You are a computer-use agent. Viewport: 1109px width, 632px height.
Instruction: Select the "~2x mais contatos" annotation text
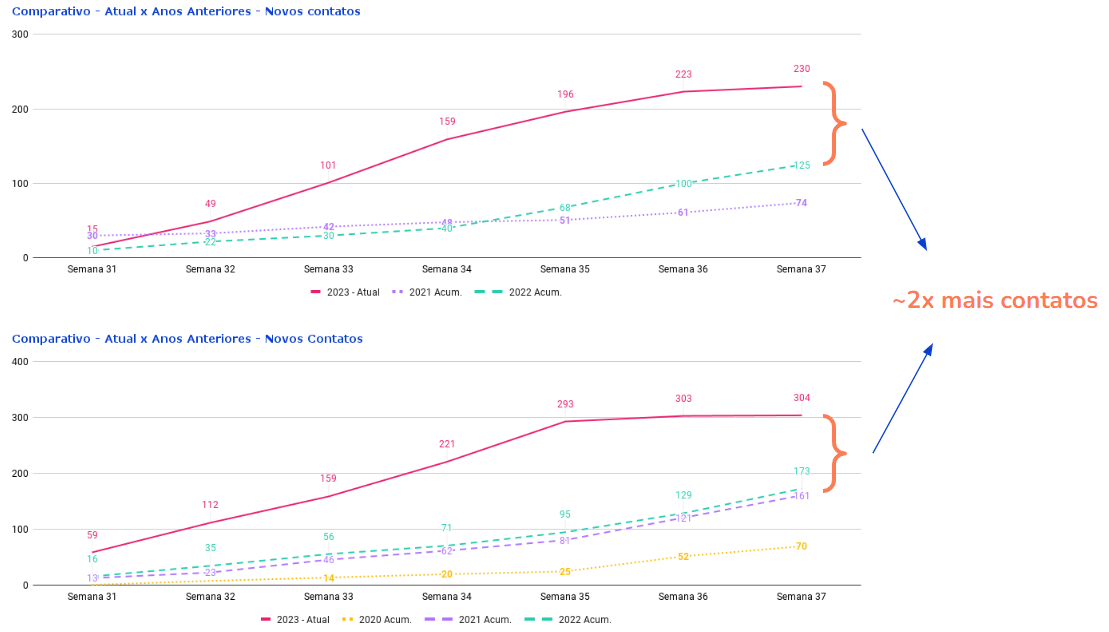tap(994, 301)
